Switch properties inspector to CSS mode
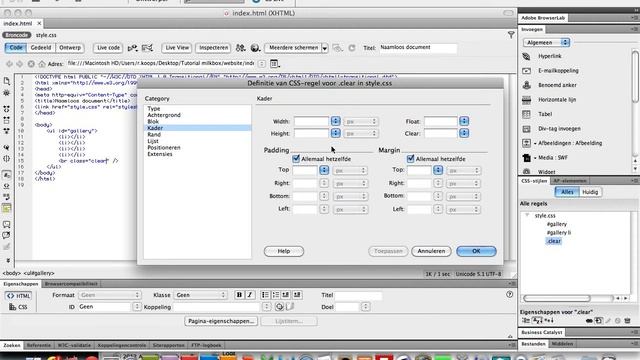 click(18, 307)
